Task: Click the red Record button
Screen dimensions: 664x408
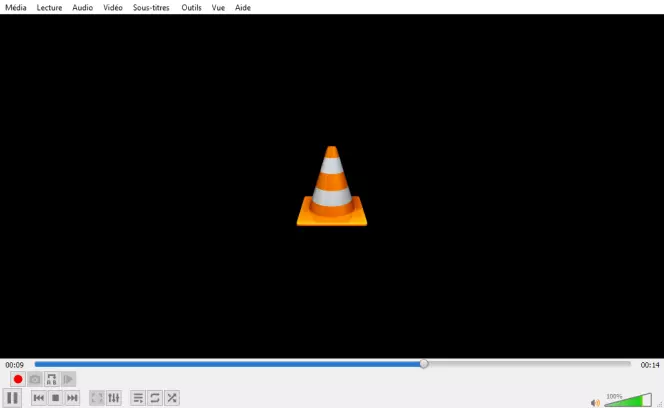Action: [18, 379]
